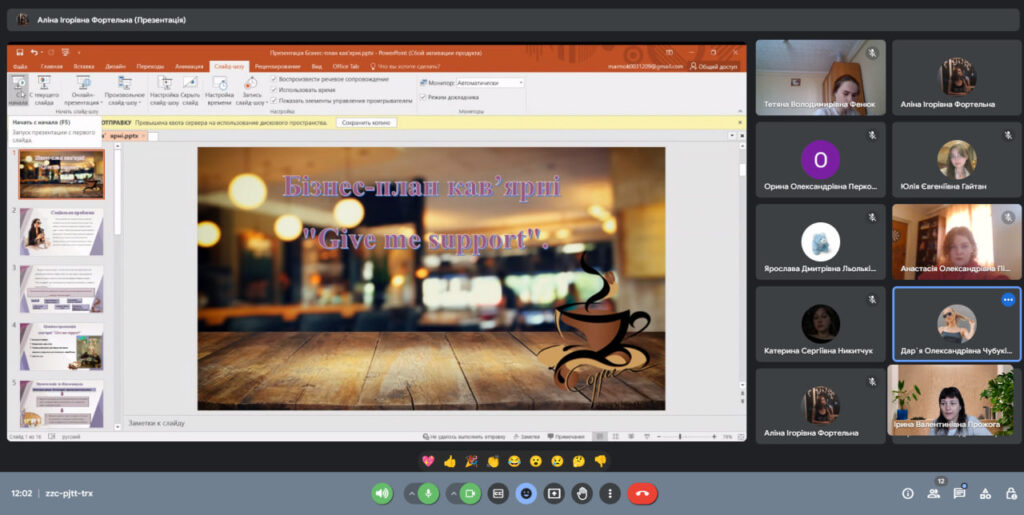Image resolution: width=1024 pixels, height=515 pixels.
Task: Open the Дизайн ribbon tab
Action: coord(115,66)
